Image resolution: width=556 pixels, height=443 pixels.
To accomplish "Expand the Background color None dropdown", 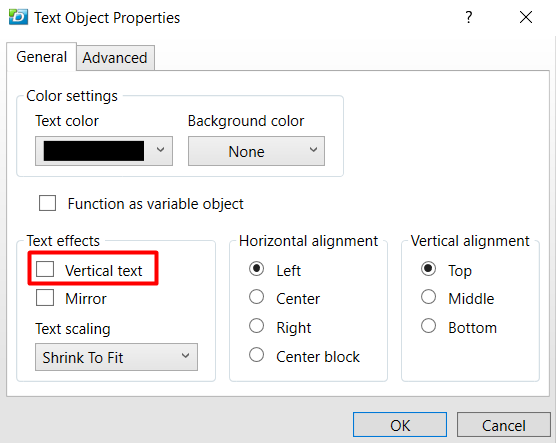I will tap(256, 151).
